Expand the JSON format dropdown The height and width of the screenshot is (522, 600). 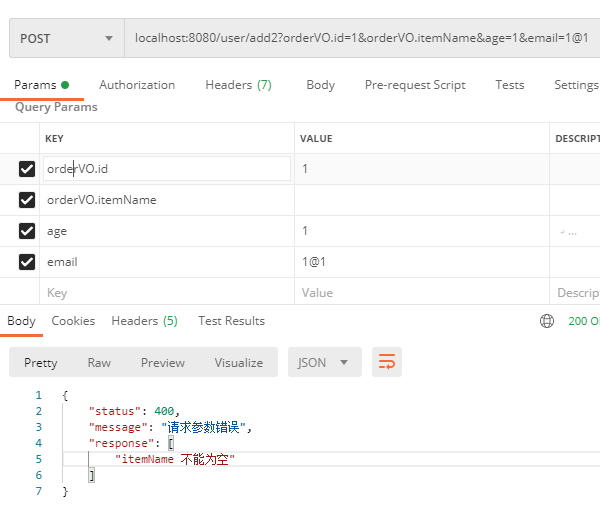(324, 362)
